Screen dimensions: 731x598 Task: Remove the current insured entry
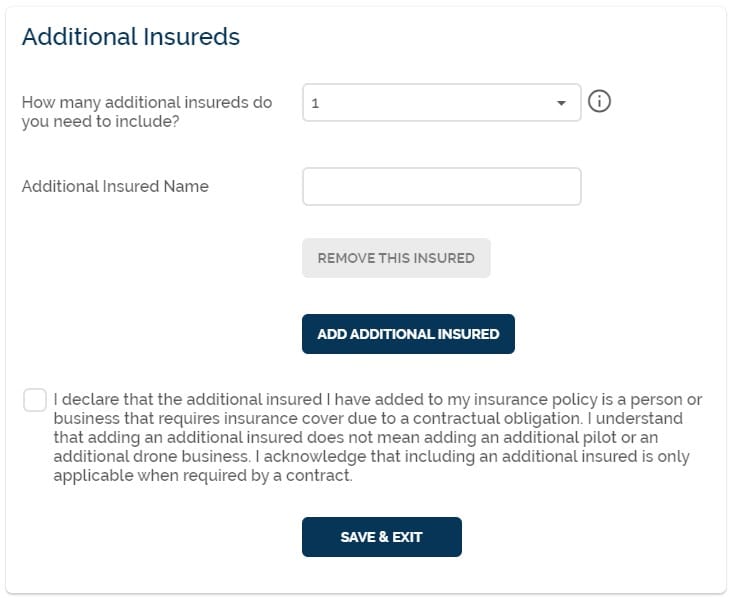396,258
